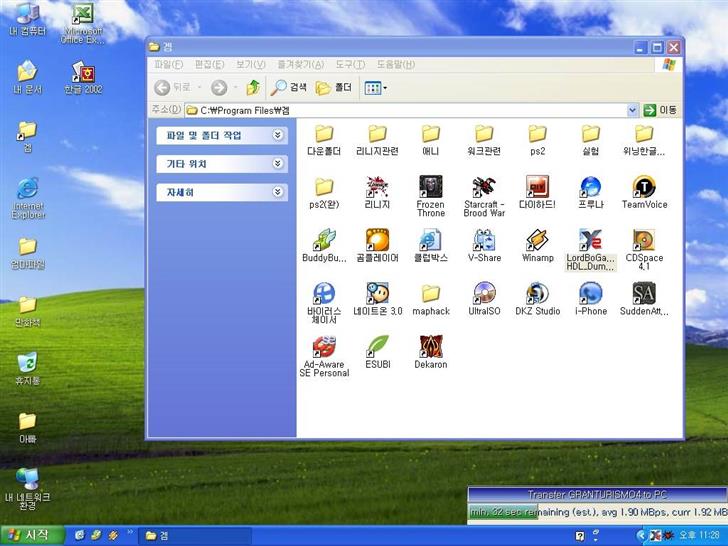The height and width of the screenshot is (546, 728).
Task: Open 내 컴퓨터 on the desktop
Action: click(x=28, y=20)
